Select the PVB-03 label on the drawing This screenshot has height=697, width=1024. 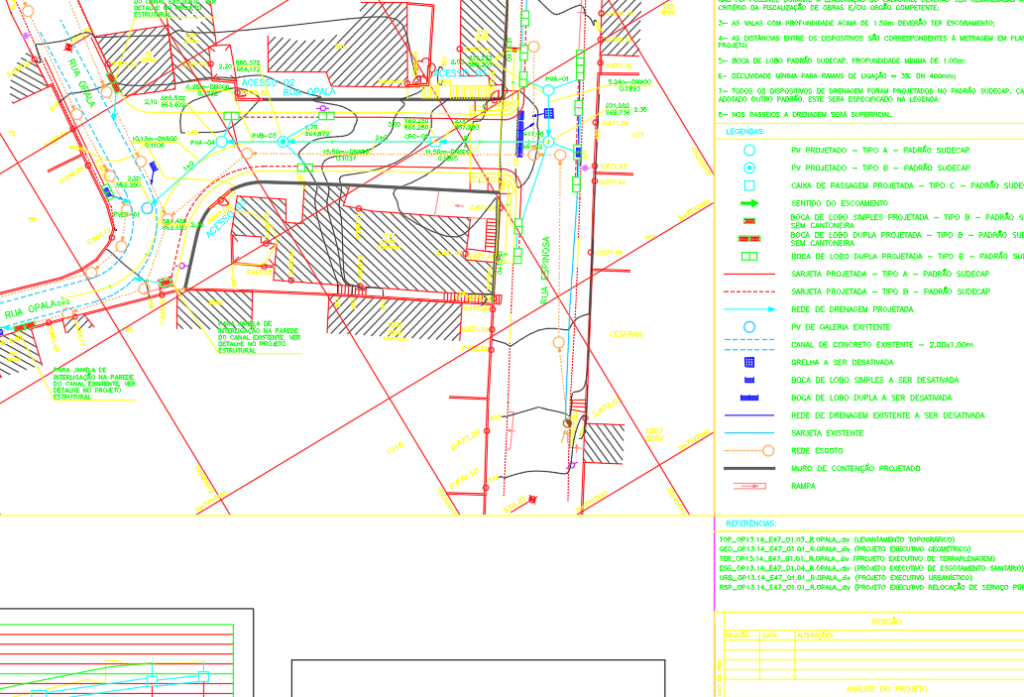[263, 134]
